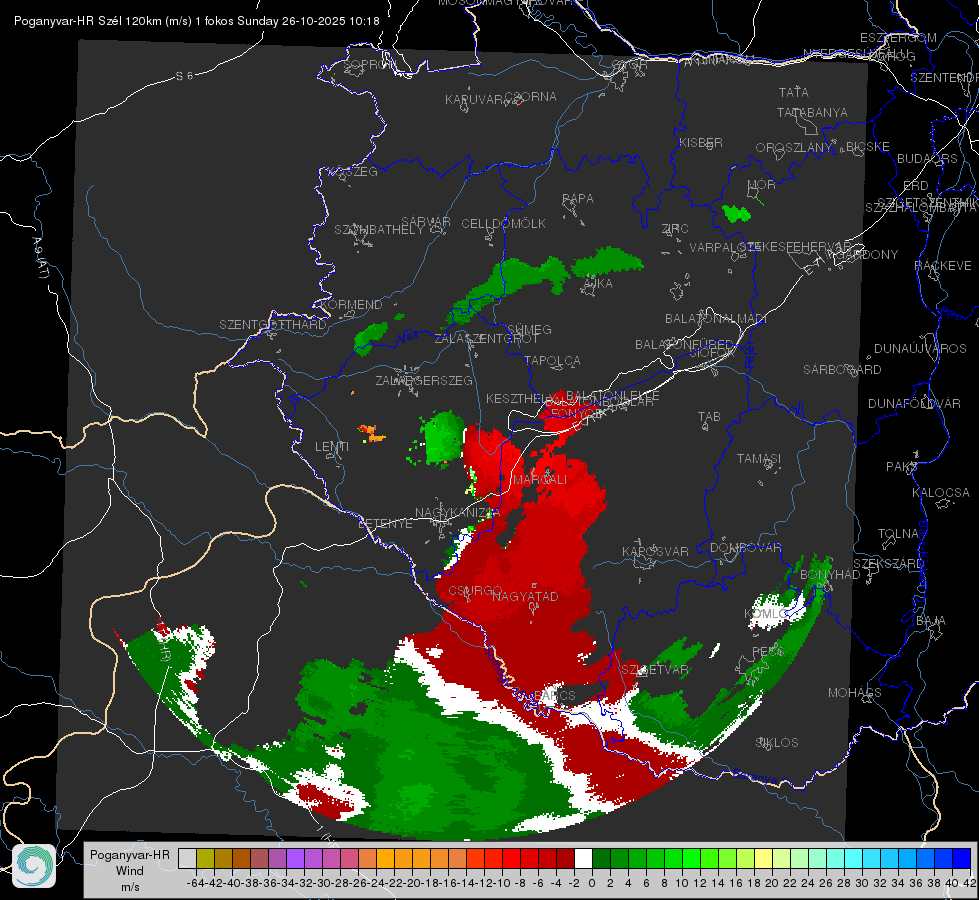
Task: Click the ERD town label
Action: (916, 185)
